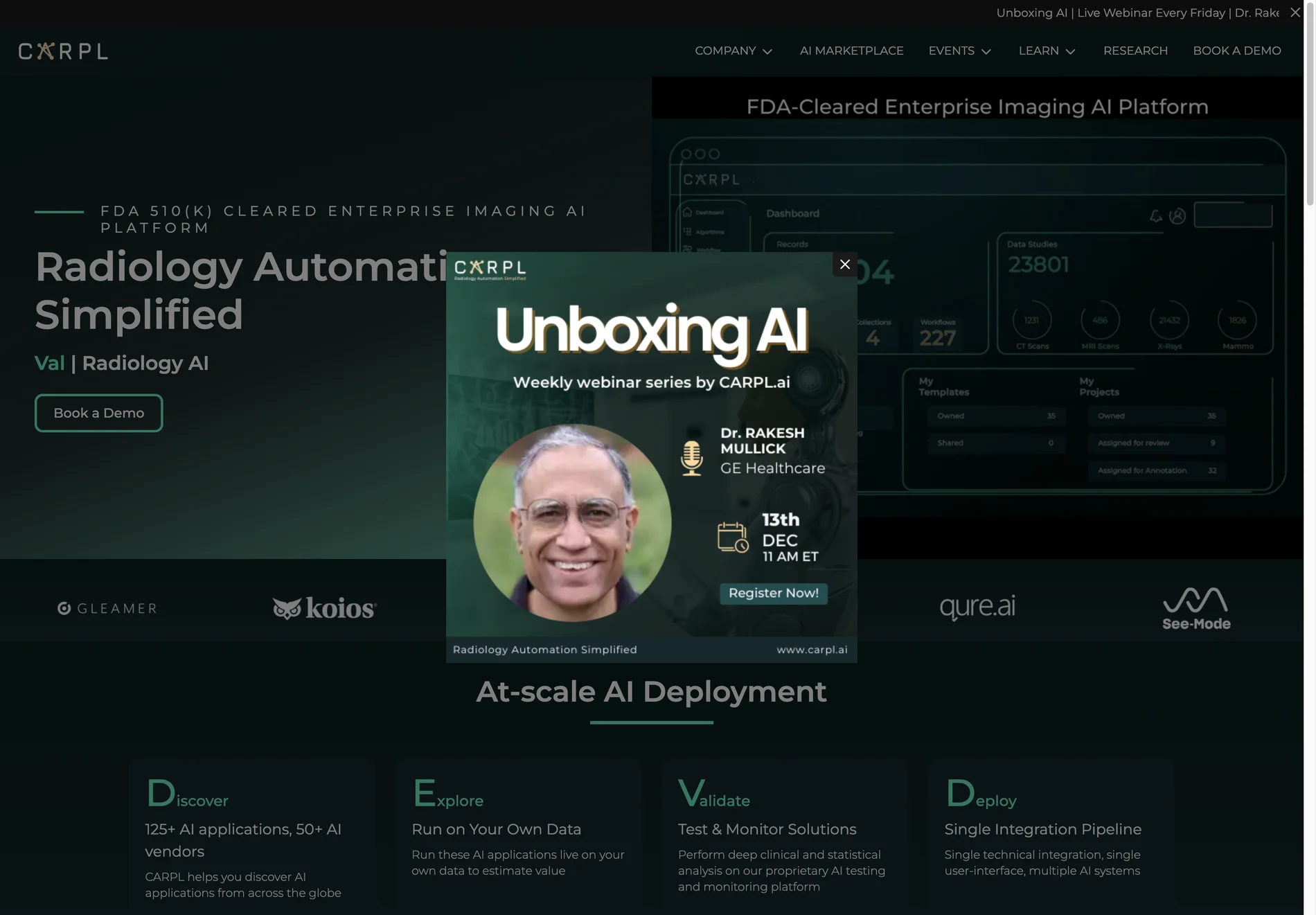Click the Validate card heading
Viewport: 1316px width, 915px height.
click(x=714, y=793)
